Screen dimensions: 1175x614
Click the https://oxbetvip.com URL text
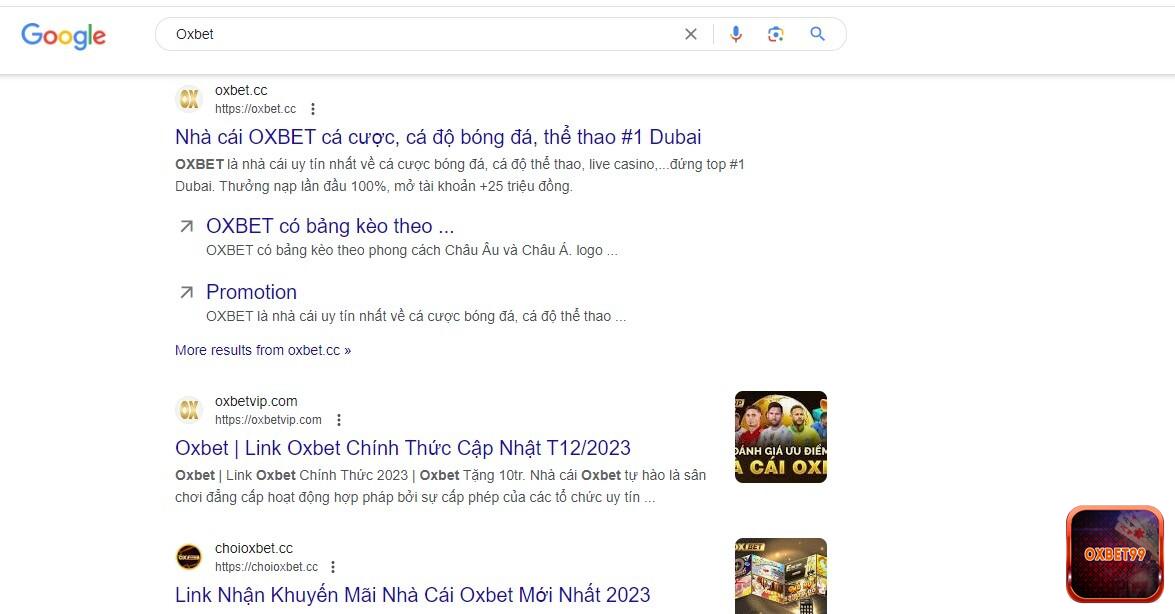(268, 420)
